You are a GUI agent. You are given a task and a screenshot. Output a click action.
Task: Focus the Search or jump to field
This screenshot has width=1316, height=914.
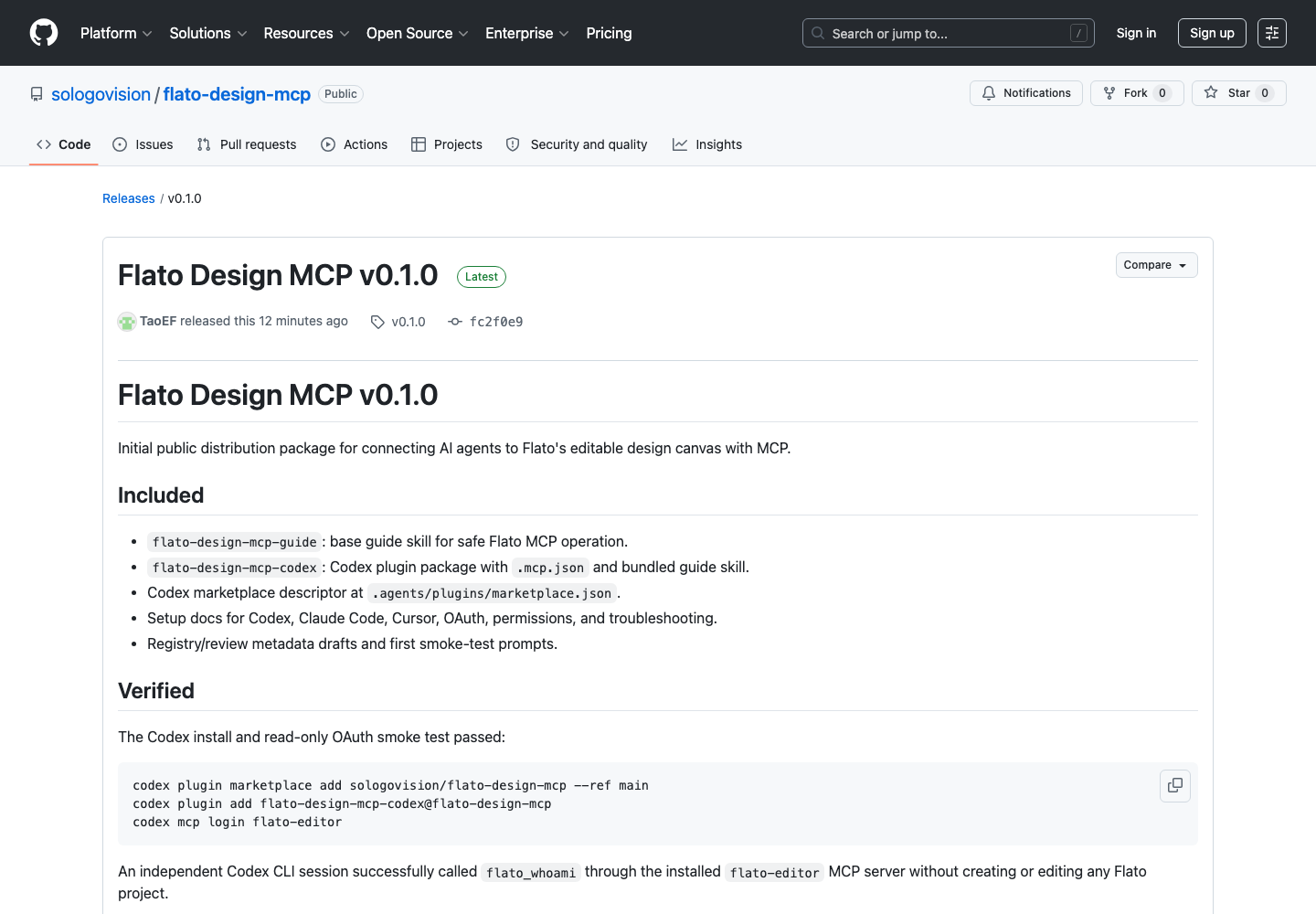point(949,33)
